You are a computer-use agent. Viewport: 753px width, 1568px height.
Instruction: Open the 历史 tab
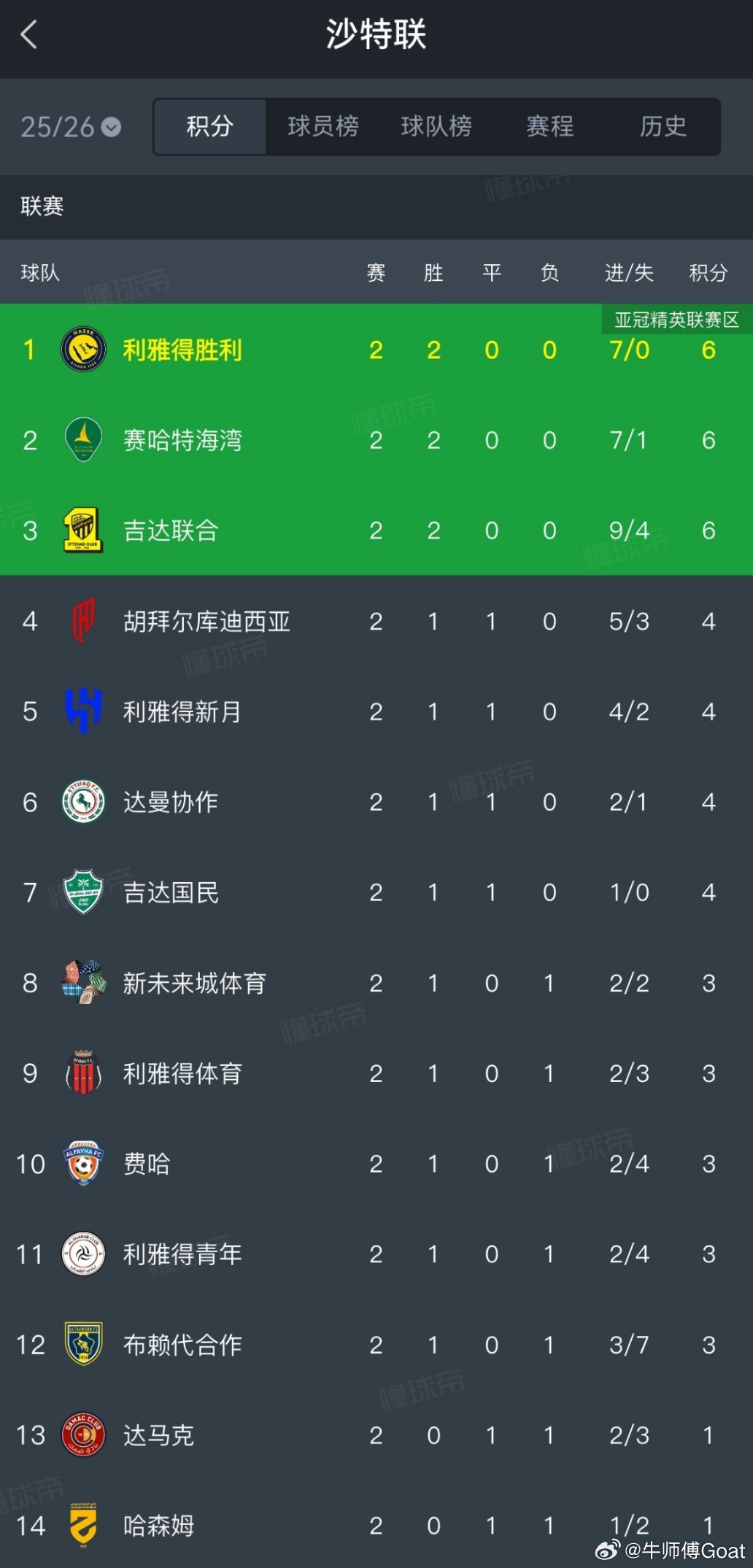[x=663, y=126]
